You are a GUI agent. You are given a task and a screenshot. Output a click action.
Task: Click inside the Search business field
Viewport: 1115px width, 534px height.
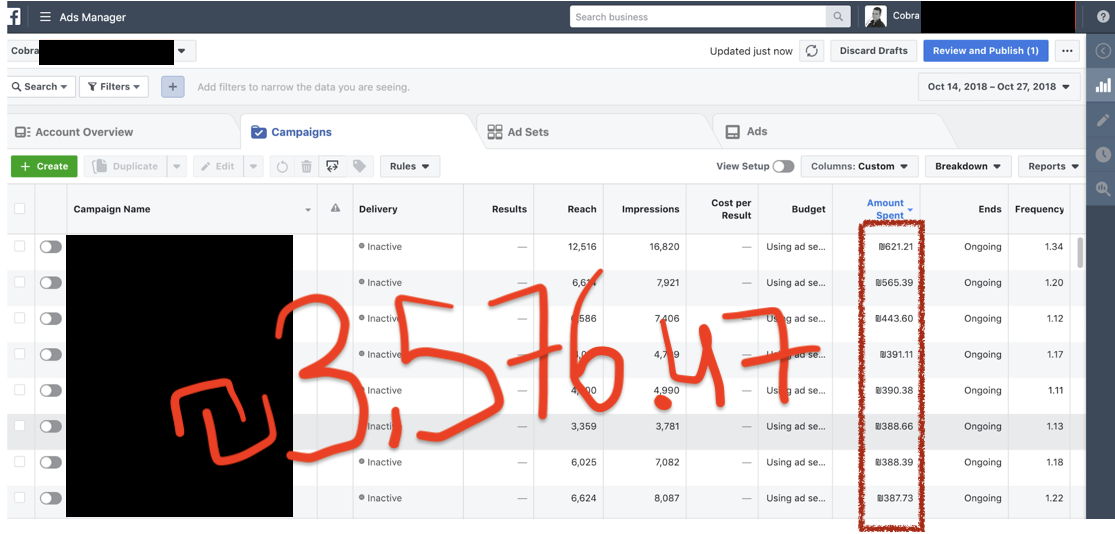point(698,17)
